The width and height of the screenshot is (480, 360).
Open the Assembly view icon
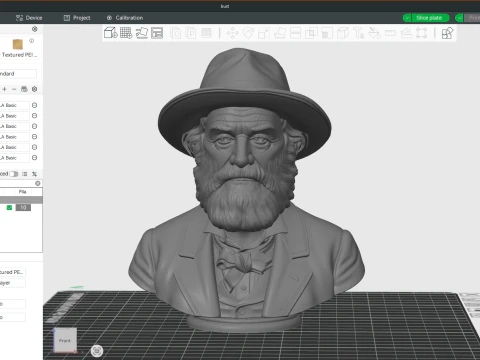447,33
